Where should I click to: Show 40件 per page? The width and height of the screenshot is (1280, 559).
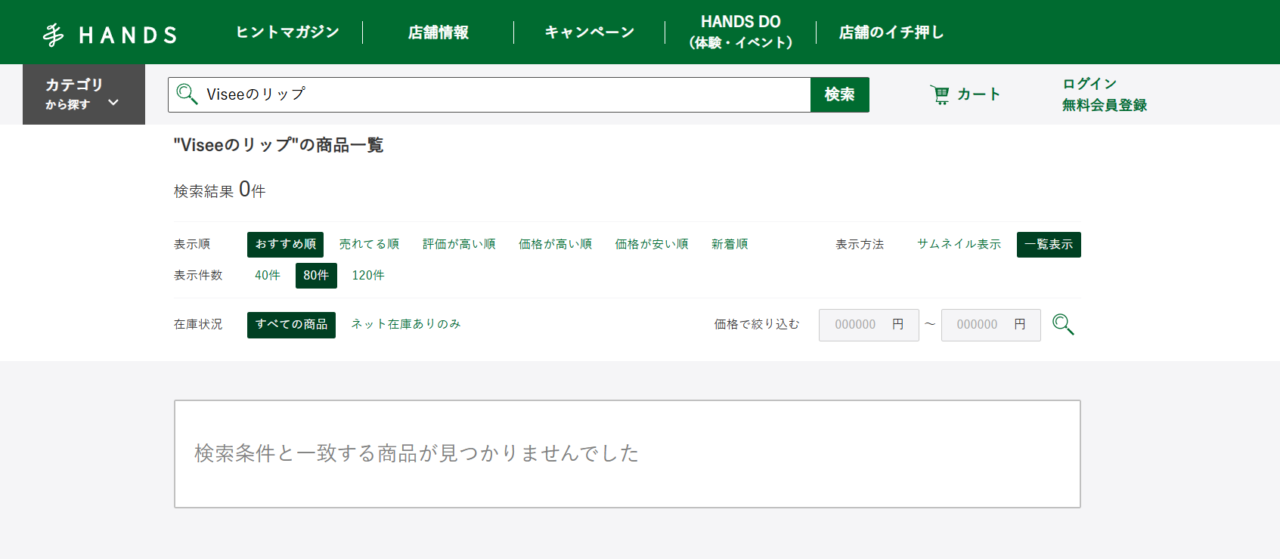tap(268, 275)
